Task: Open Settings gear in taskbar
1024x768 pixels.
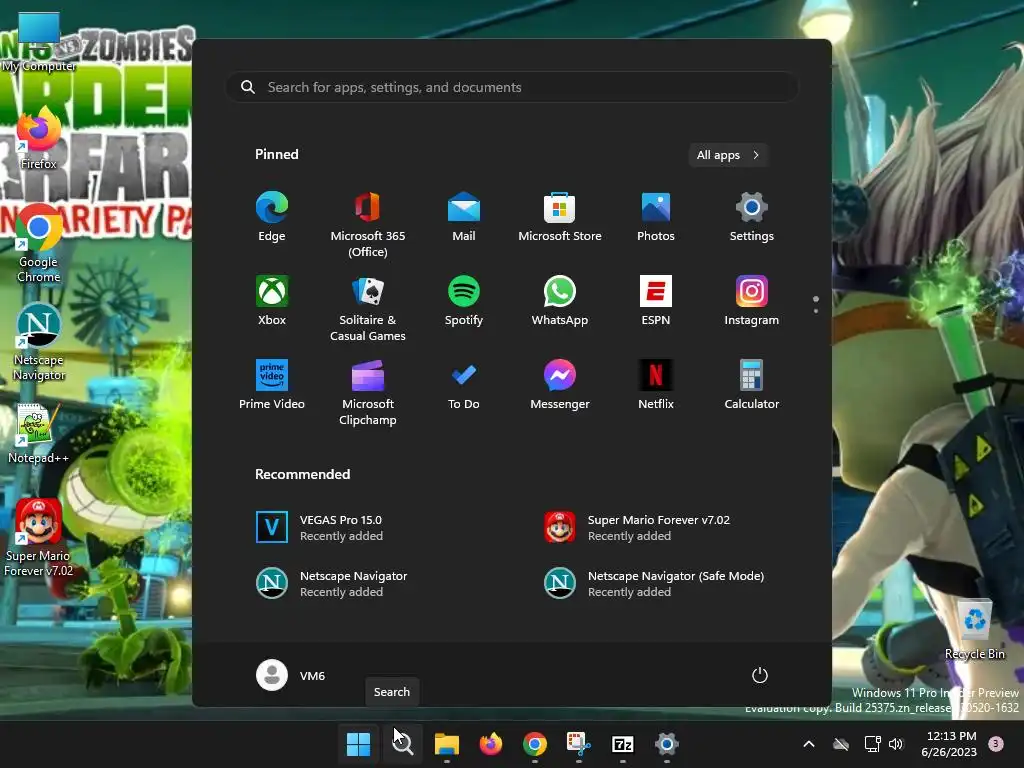Action: [667, 744]
